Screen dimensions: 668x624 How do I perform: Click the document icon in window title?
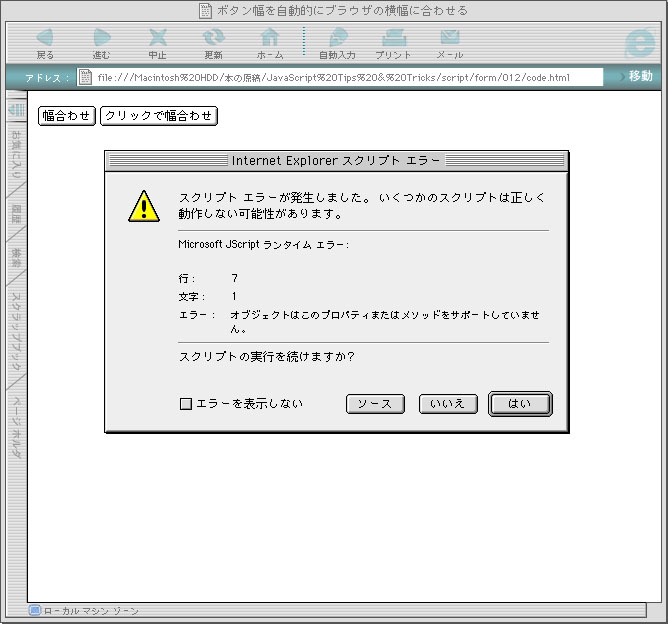[x=205, y=11]
